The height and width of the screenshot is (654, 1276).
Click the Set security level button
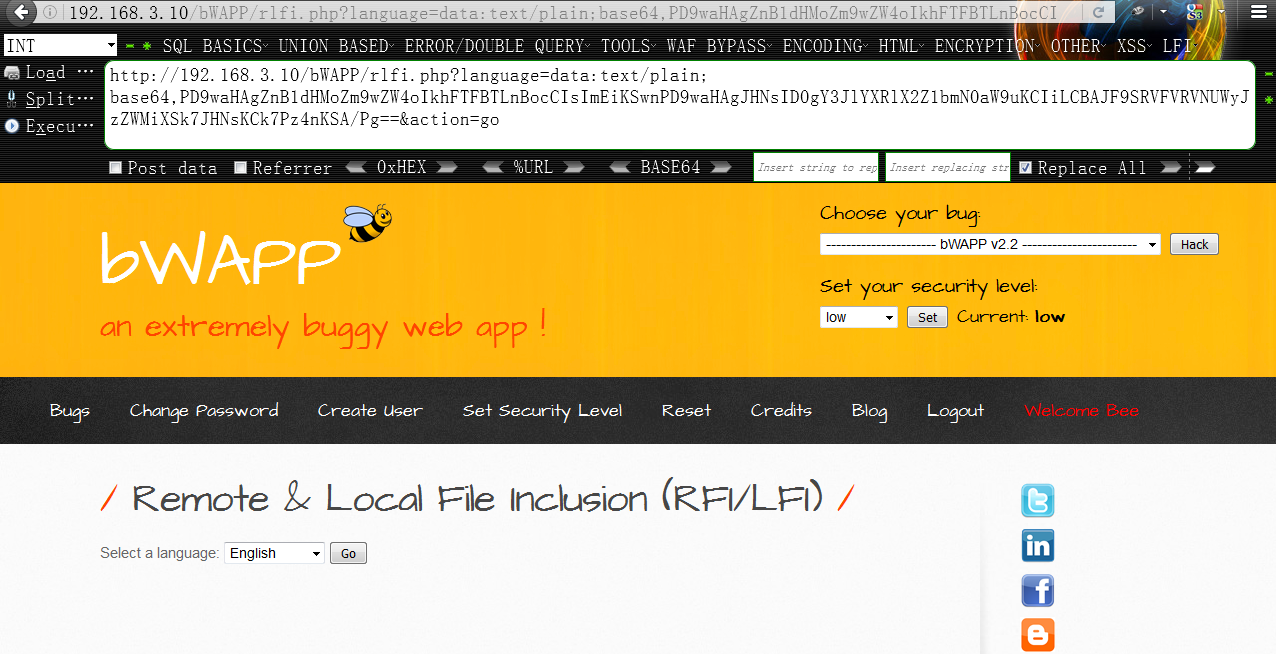coord(927,317)
